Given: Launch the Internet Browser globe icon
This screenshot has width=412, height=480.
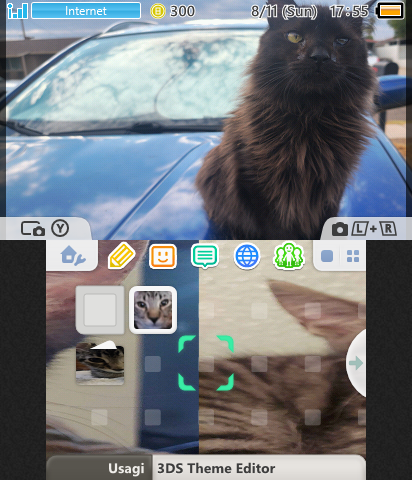Looking at the screenshot, I should pyautogui.click(x=247, y=256).
